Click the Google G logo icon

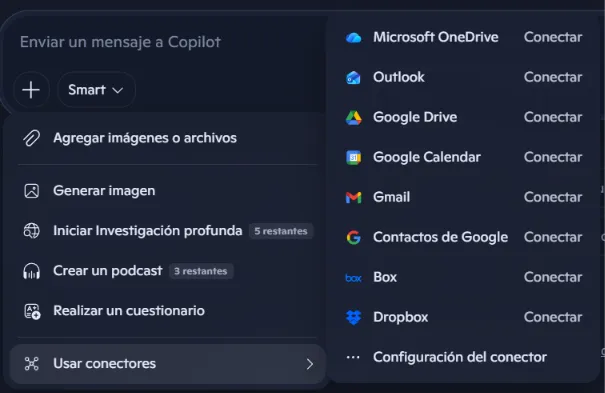(x=353, y=238)
